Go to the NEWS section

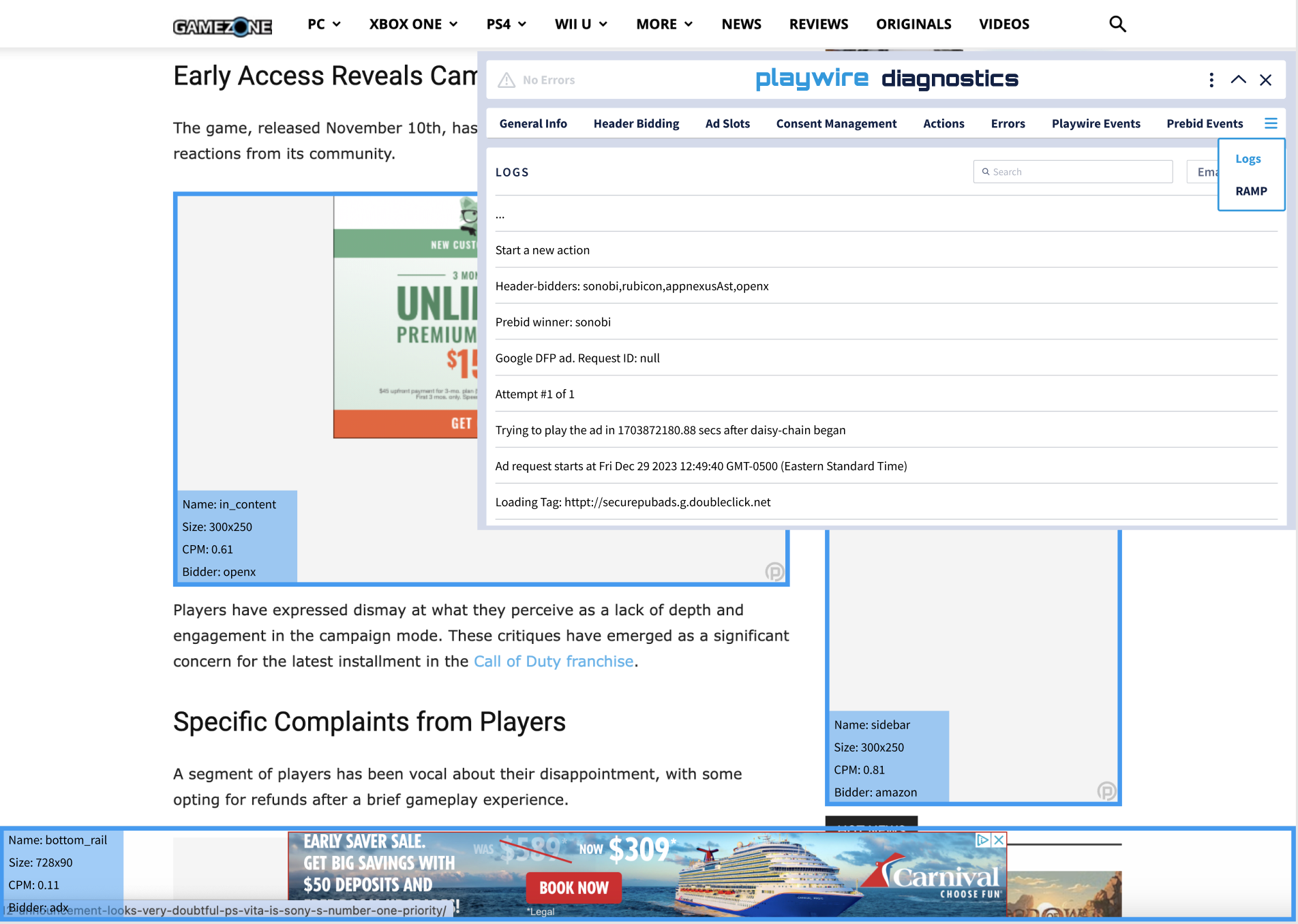(741, 24)
